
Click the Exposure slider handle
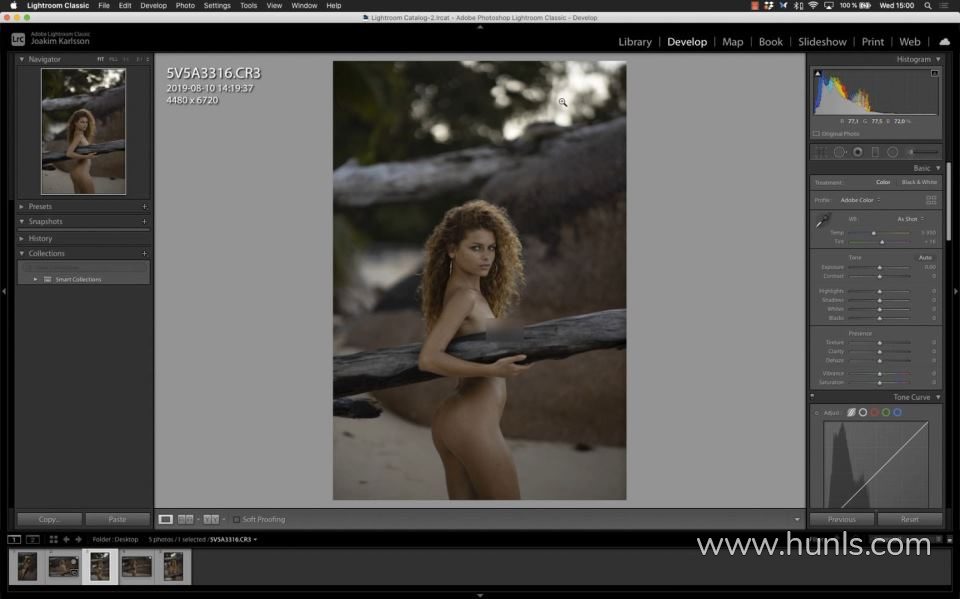click(x=879, y=267)
